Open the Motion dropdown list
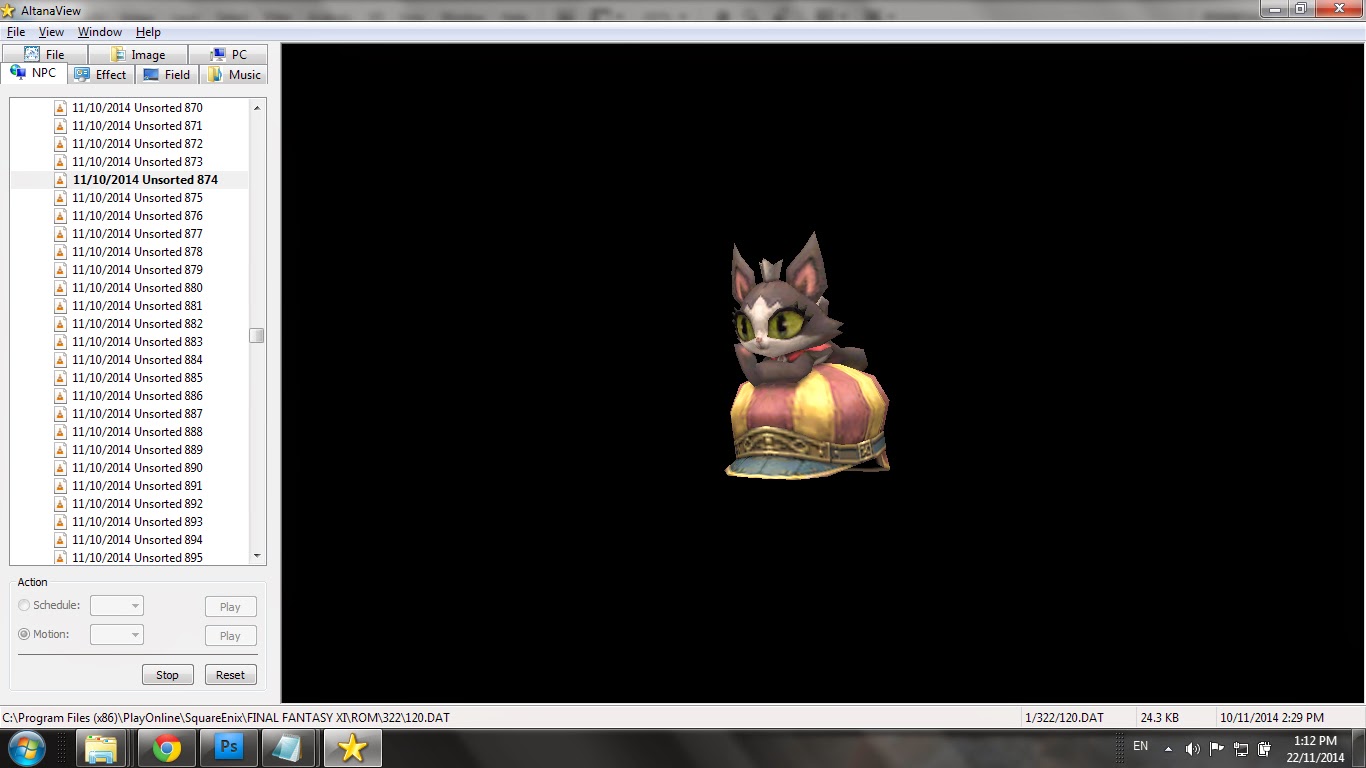 [x=117, y=635]
